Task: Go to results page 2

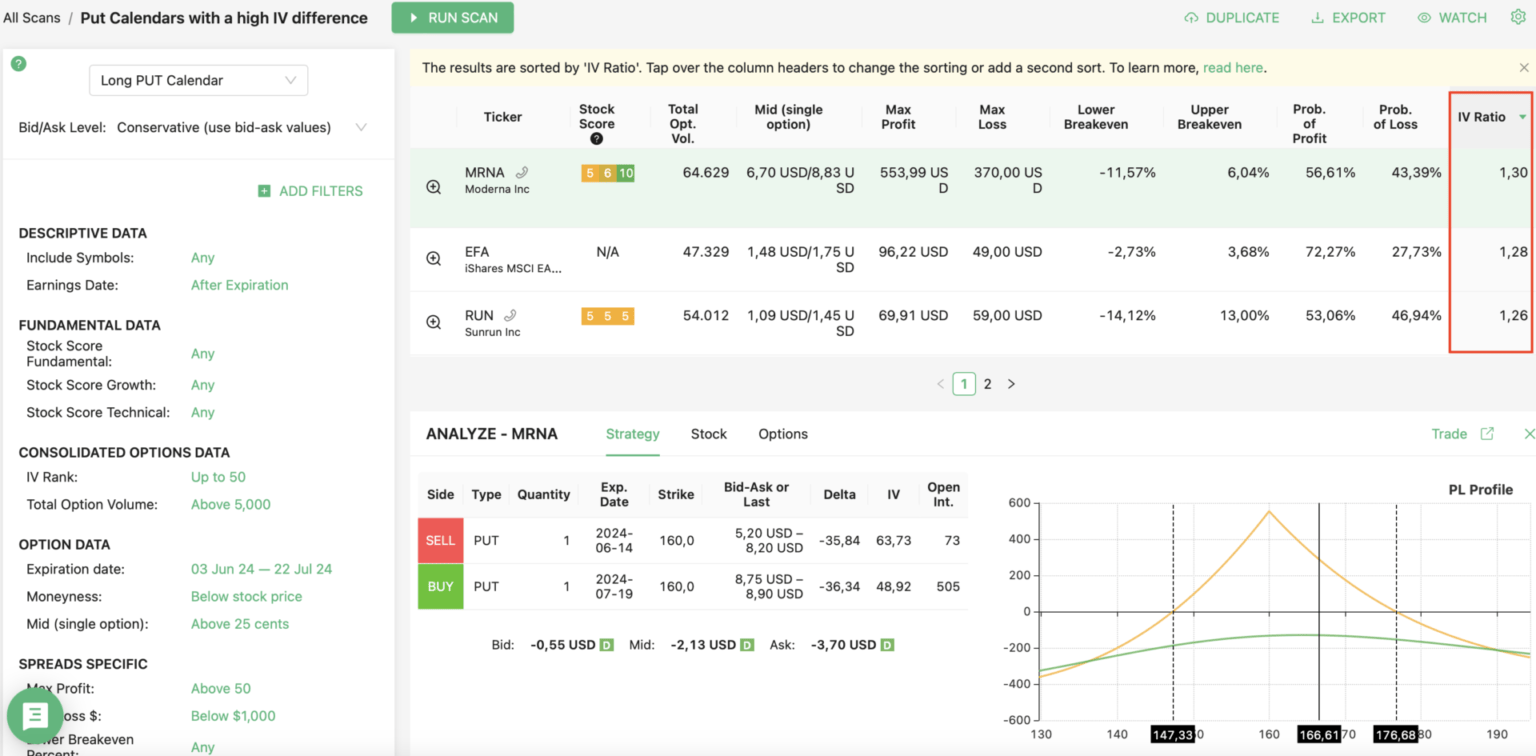Action: tap(987, 384)
